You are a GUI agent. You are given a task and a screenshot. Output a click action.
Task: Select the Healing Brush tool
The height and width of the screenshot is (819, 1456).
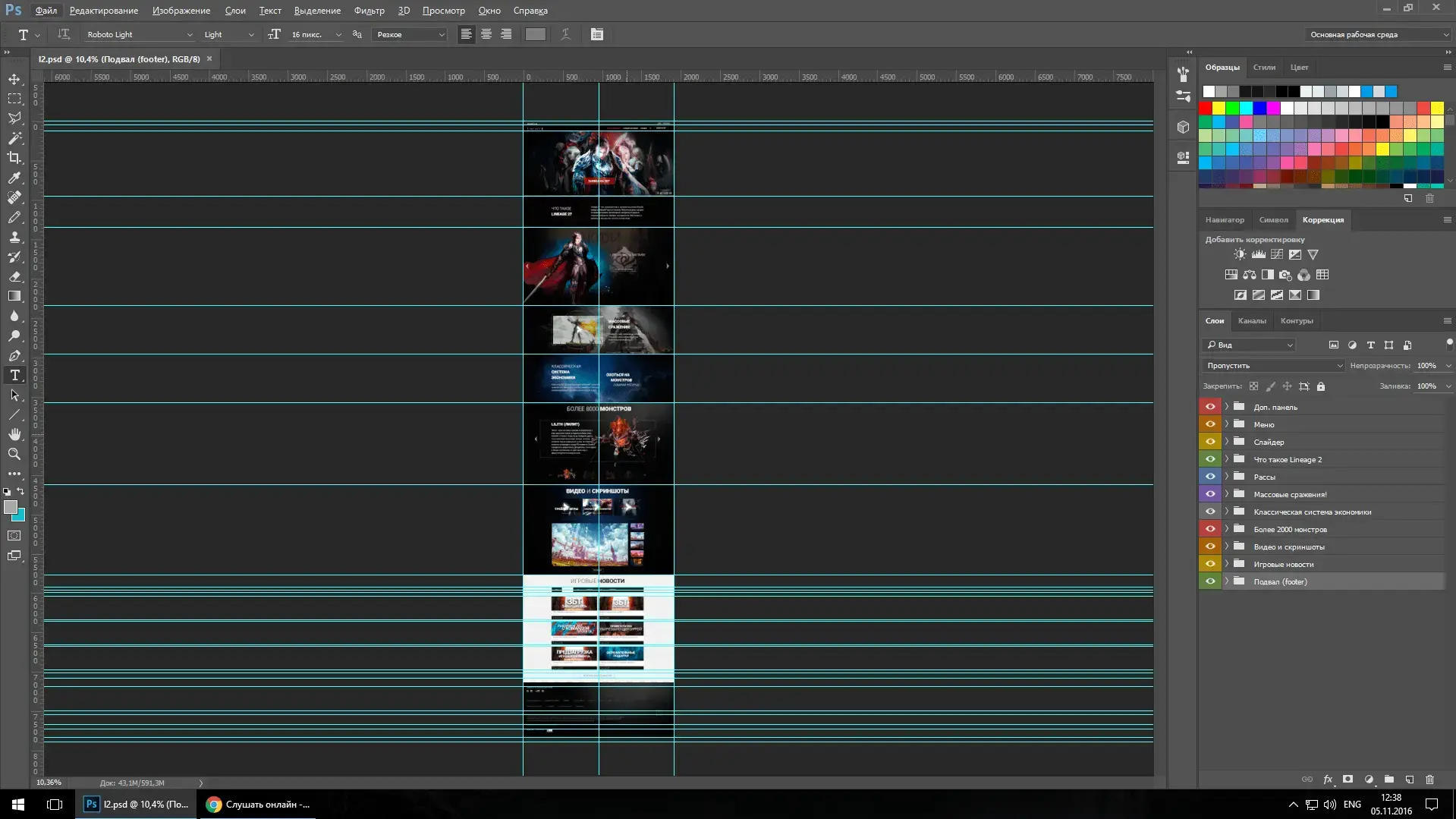pyautogui.click(x=14, y=197)
